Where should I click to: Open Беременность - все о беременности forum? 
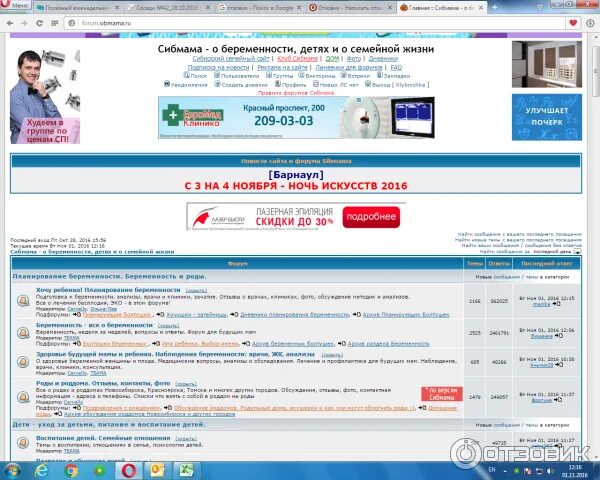coord(94,325)
